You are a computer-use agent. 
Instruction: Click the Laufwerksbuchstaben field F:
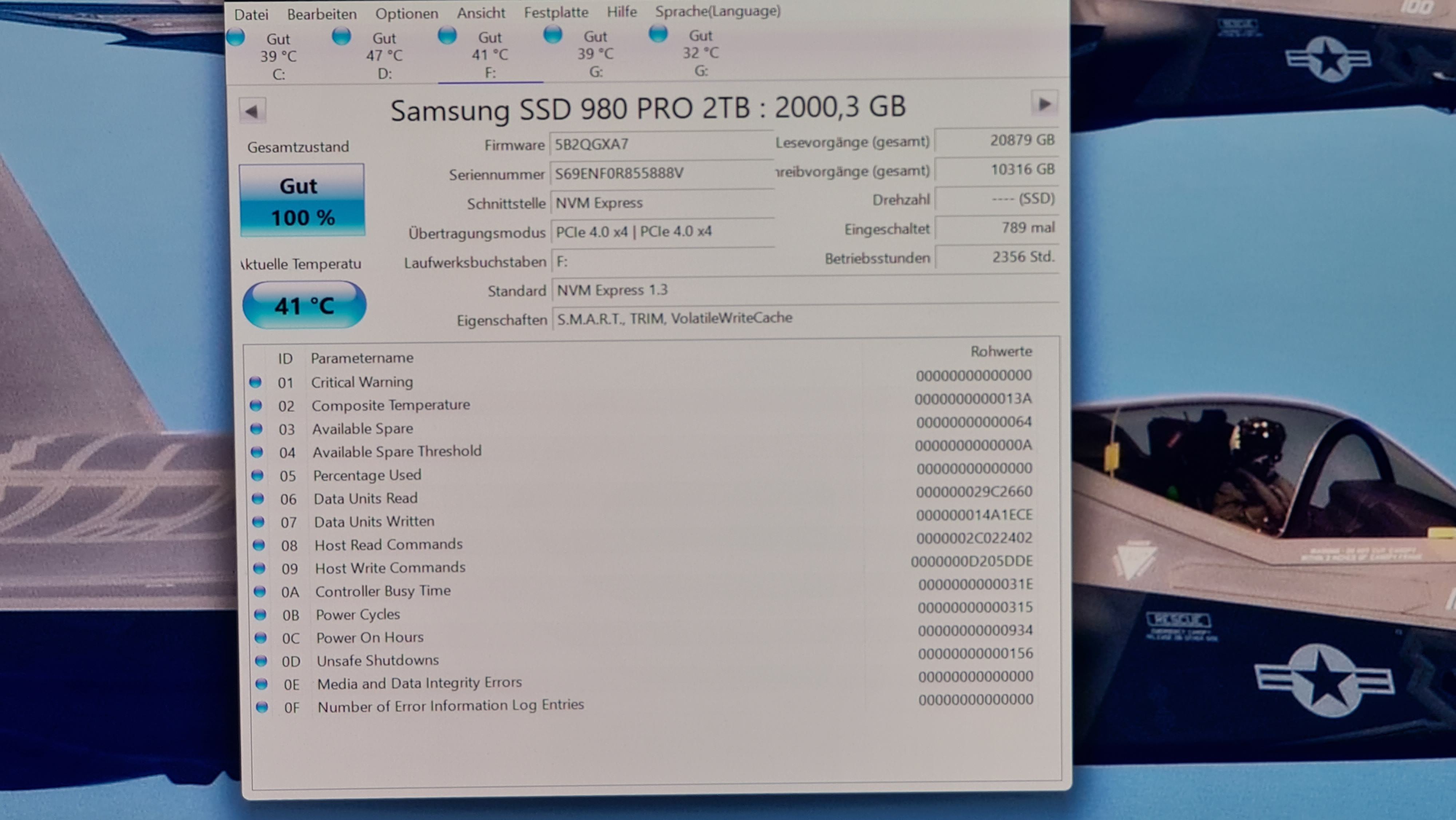click(663, 261)
